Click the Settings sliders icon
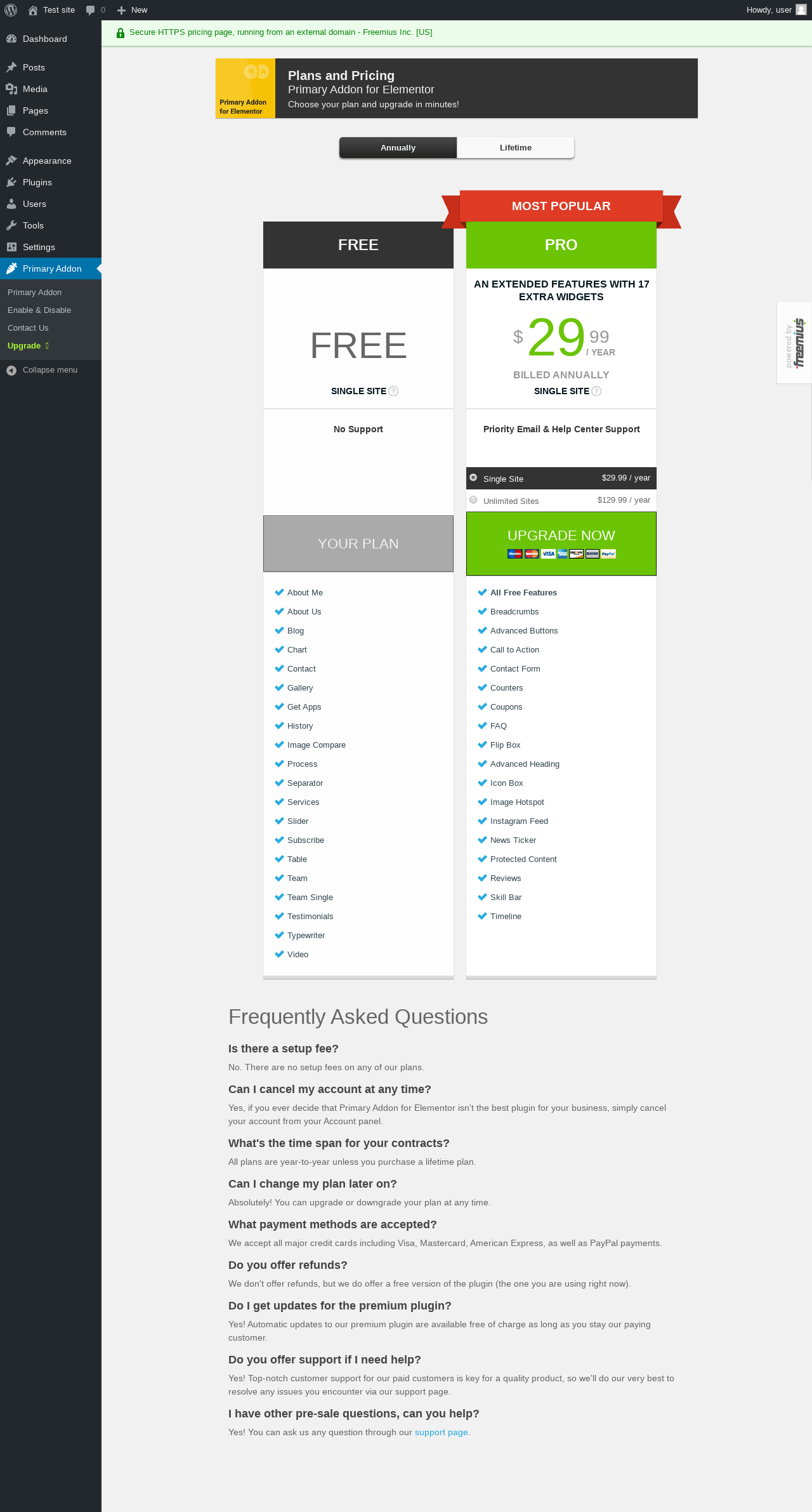The height and width of the screenshot is (1512, 812). coord(11,247)
